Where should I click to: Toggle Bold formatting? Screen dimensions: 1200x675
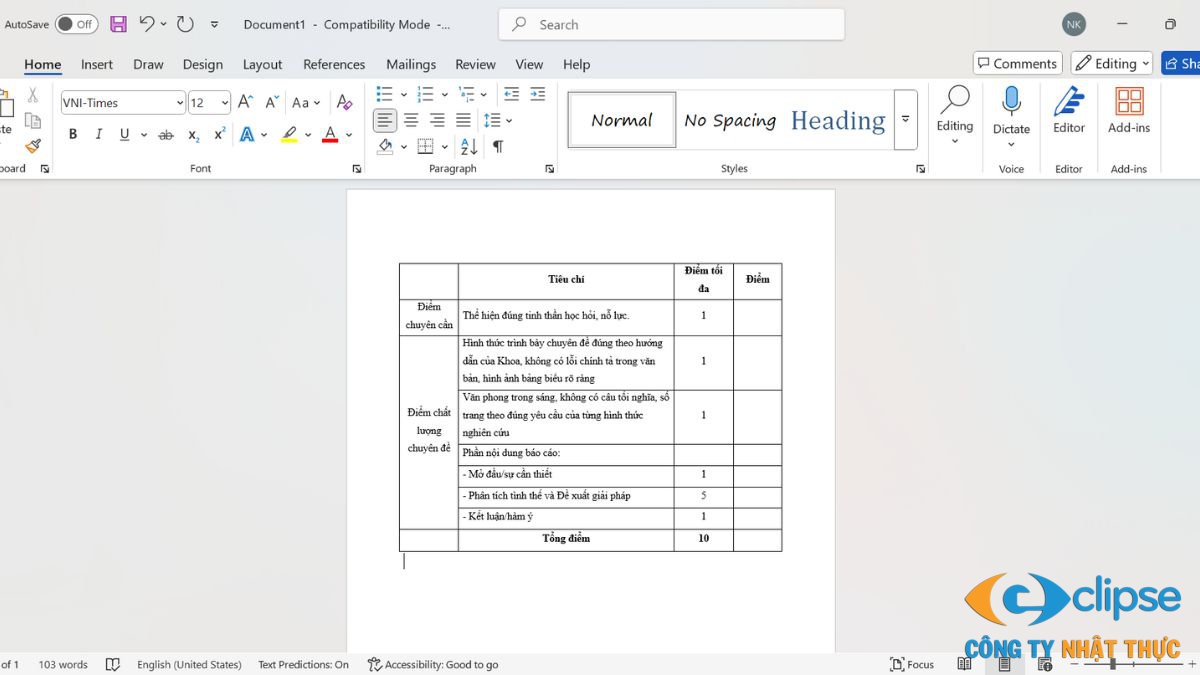point(72,134)
